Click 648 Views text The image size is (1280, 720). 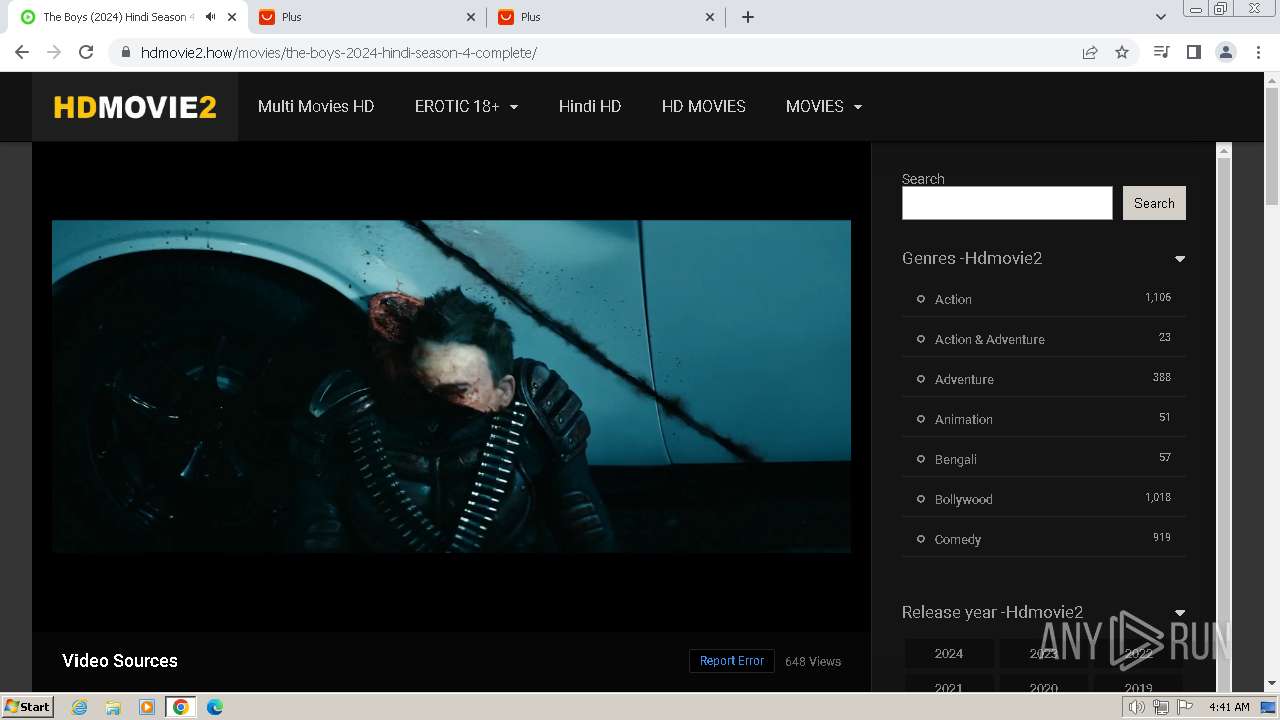[813, 661]
